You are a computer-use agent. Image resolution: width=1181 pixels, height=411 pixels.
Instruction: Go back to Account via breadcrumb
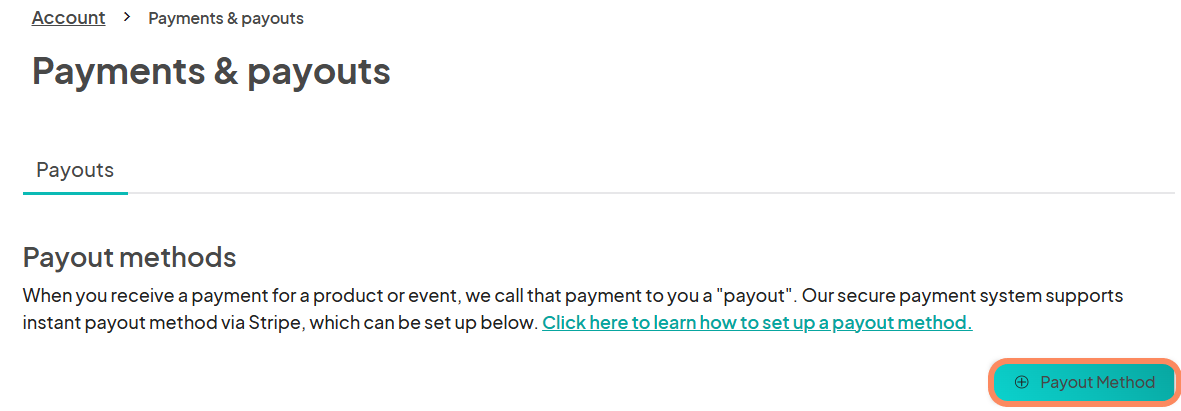tap(69, 18)
